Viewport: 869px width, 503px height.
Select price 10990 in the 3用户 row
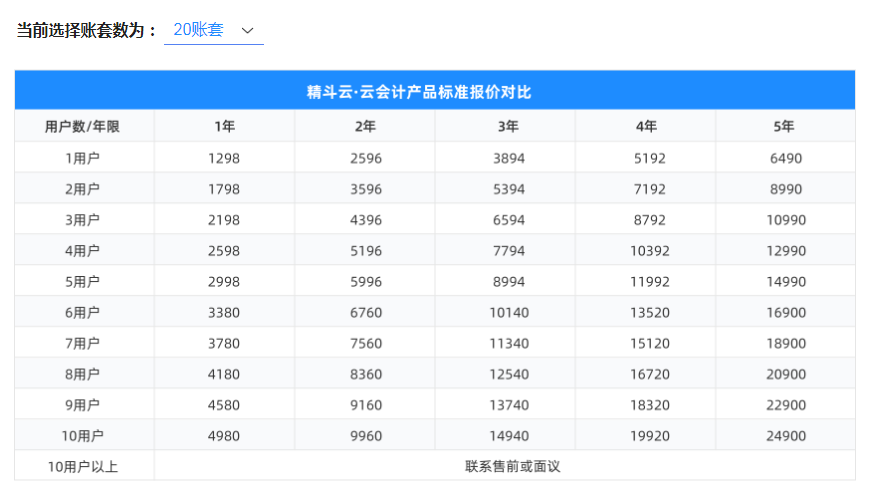786,220
